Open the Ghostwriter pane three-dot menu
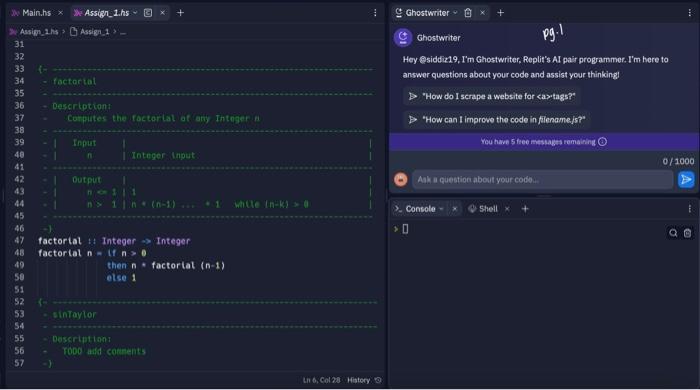Screen dimensions: 700x390 tap(690, 13)
